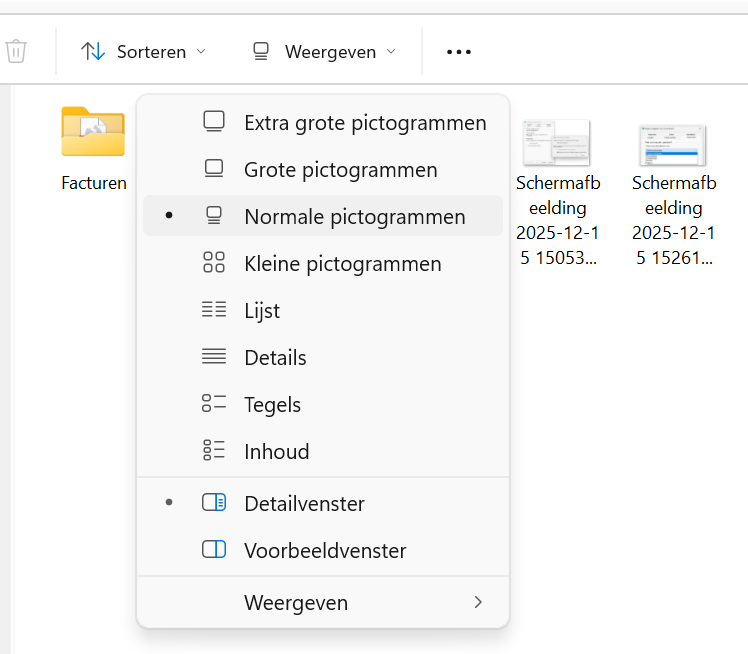Click the Weergeven toolbar label
This screenshot has height=654, width=748.
coord(331,52)
